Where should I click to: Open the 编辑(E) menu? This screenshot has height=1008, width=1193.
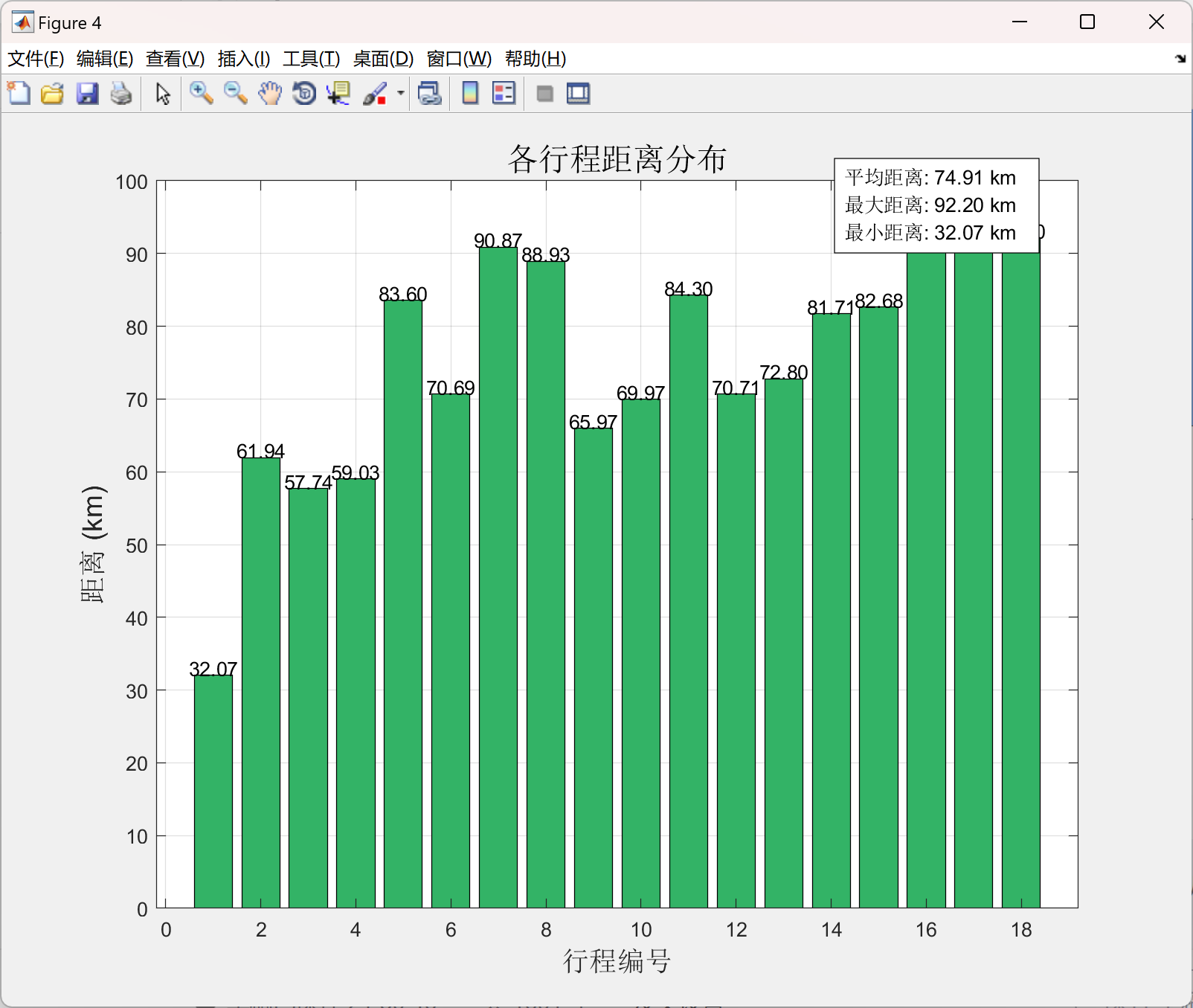pyautogui.click(x=105, y=59)
